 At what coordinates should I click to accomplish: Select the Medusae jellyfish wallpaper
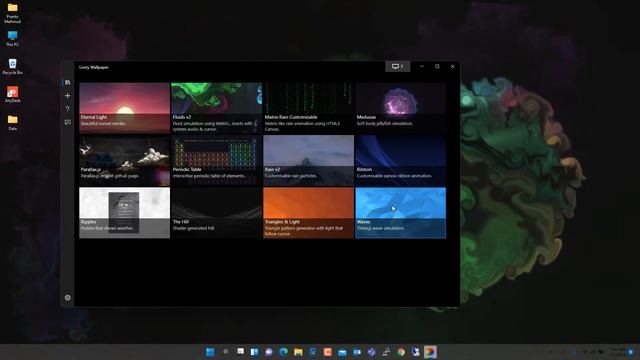tap(400, 108)
